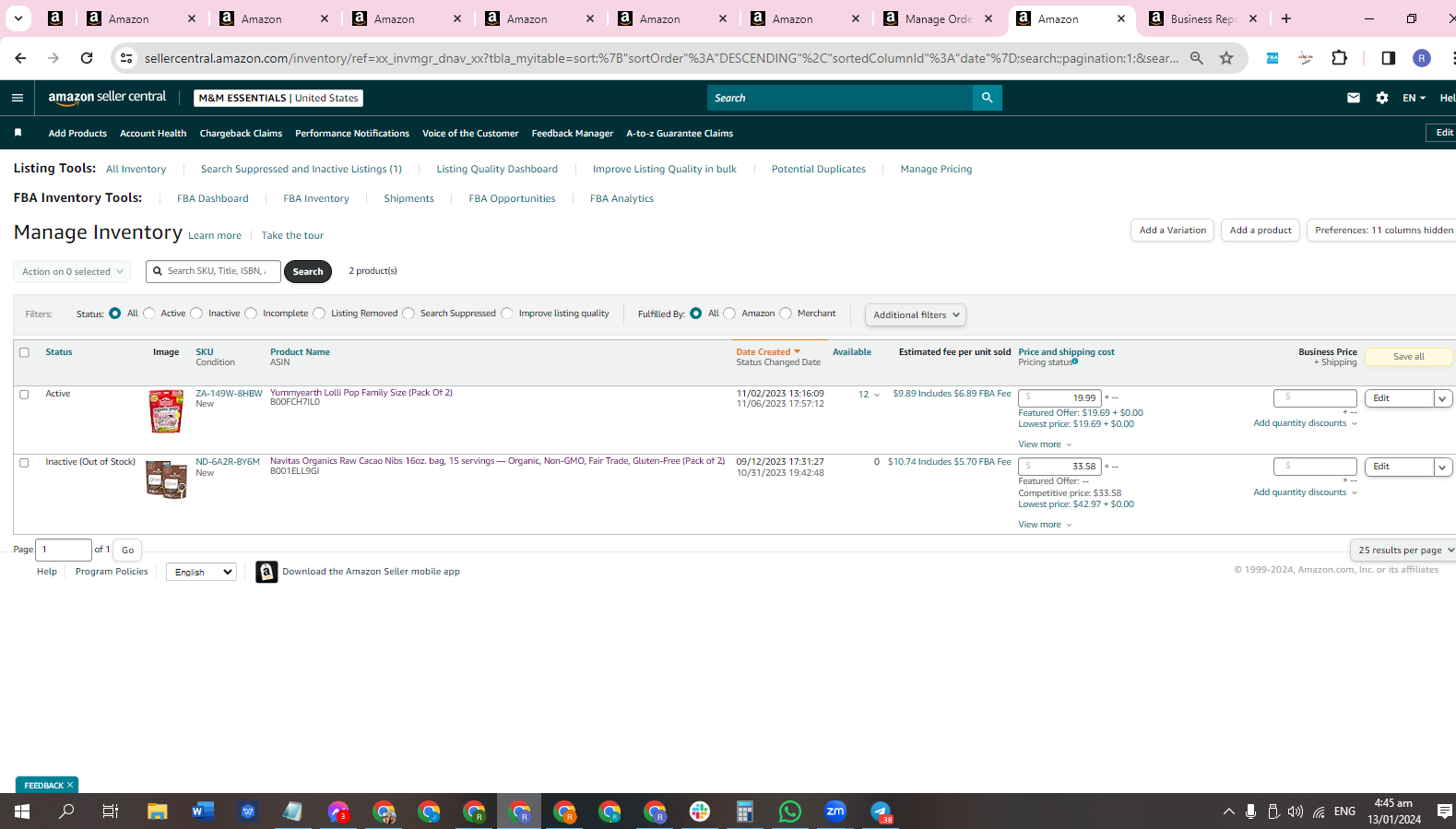Screen dimensions: 1456x829
Task: Switch to the Manage Orders browser tab
Action: tap(939, 18)
